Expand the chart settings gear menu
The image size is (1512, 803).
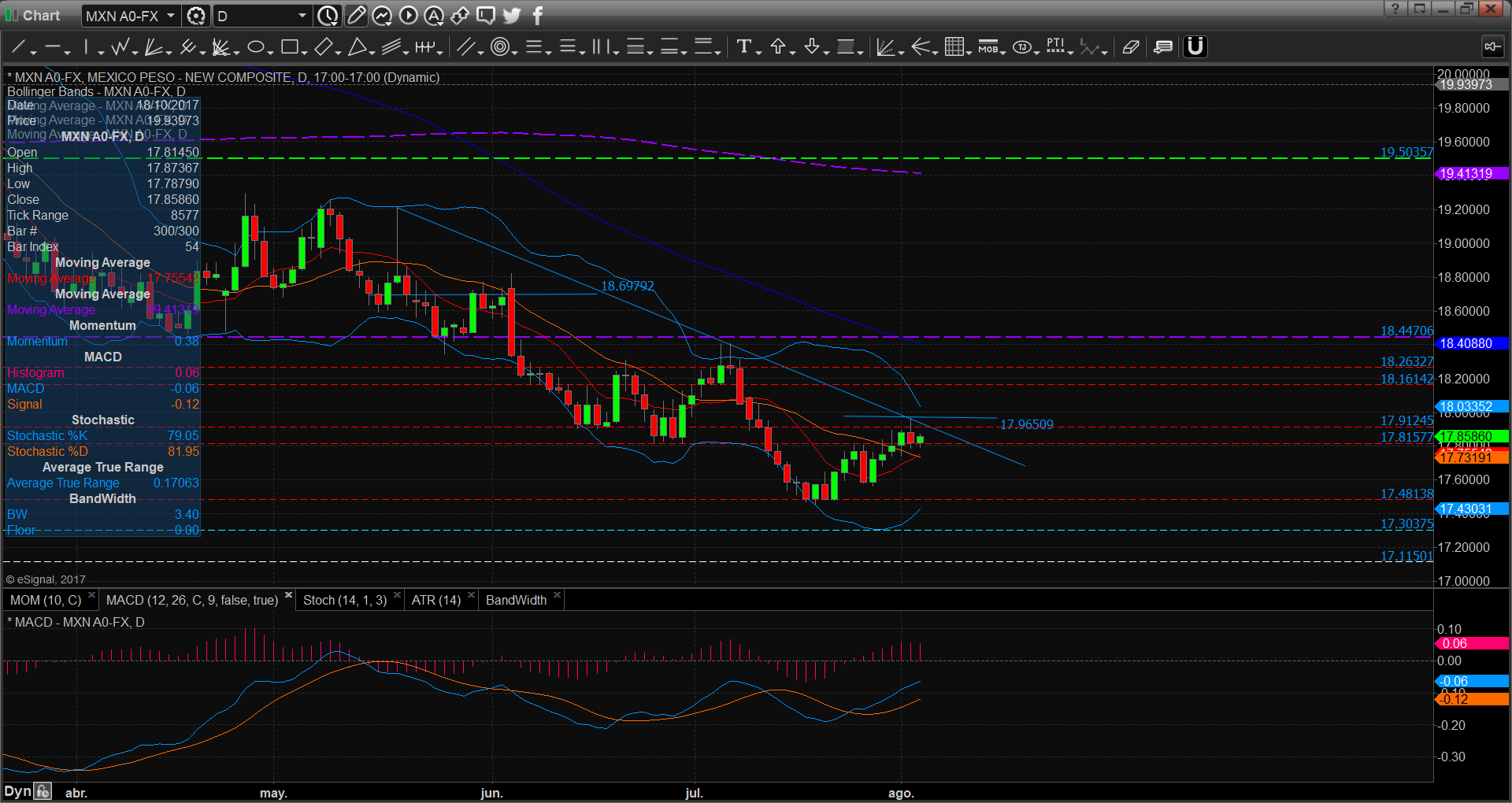coord(196,16)
